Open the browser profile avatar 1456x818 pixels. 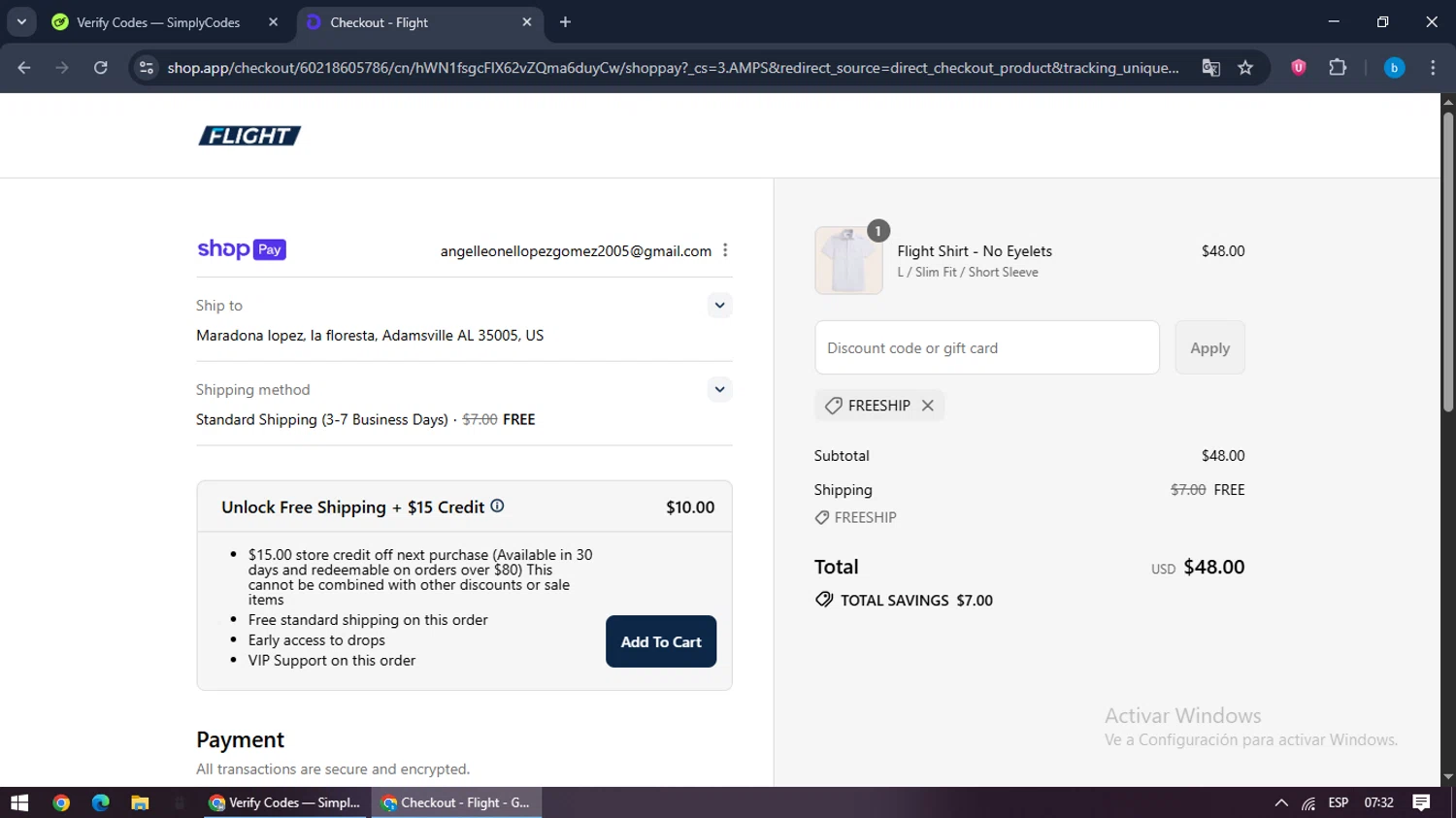[1394, 67]
